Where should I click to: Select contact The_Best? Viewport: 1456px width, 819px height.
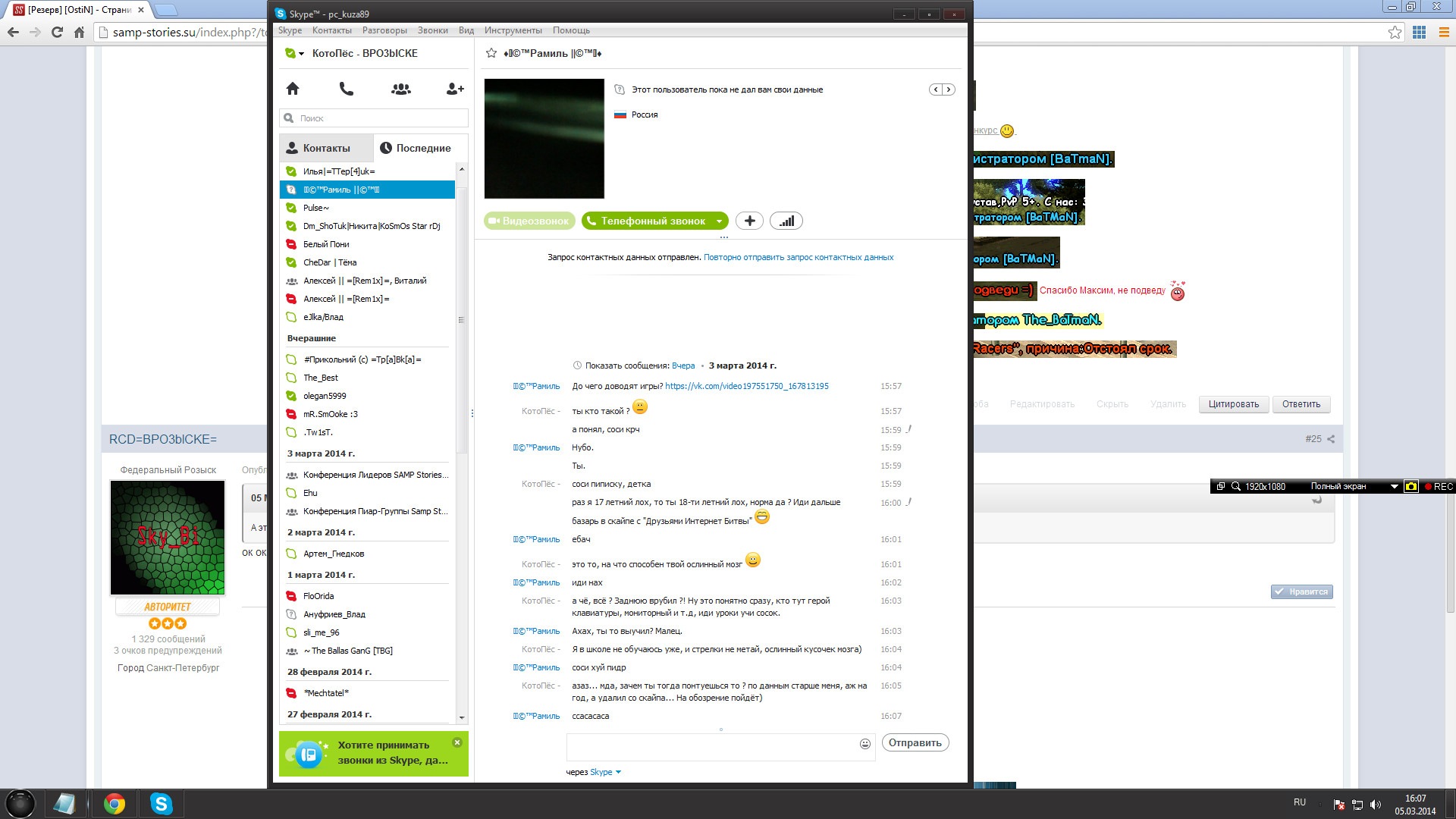click(368, 378)
